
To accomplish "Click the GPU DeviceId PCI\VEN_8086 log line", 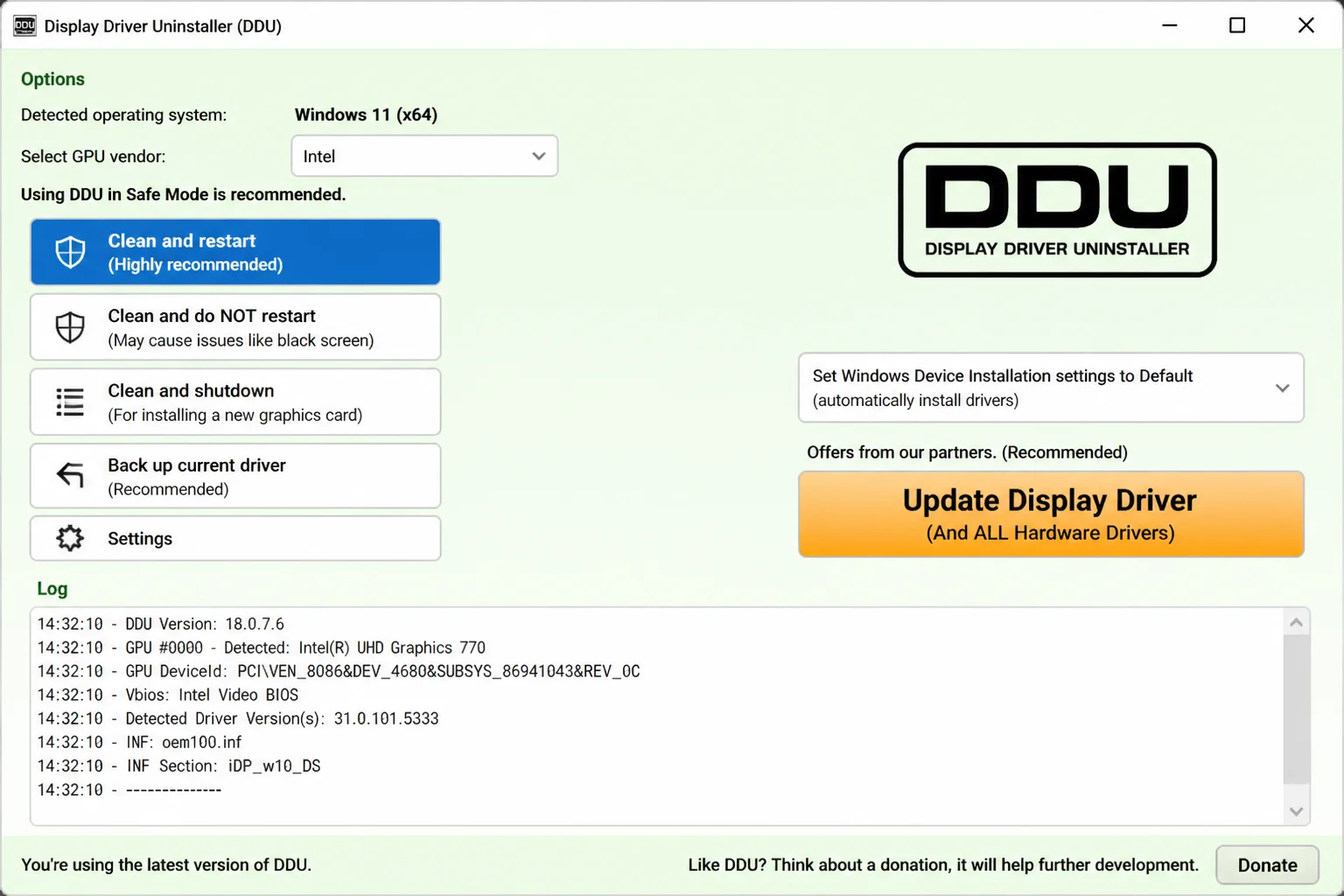I will 339,671.
